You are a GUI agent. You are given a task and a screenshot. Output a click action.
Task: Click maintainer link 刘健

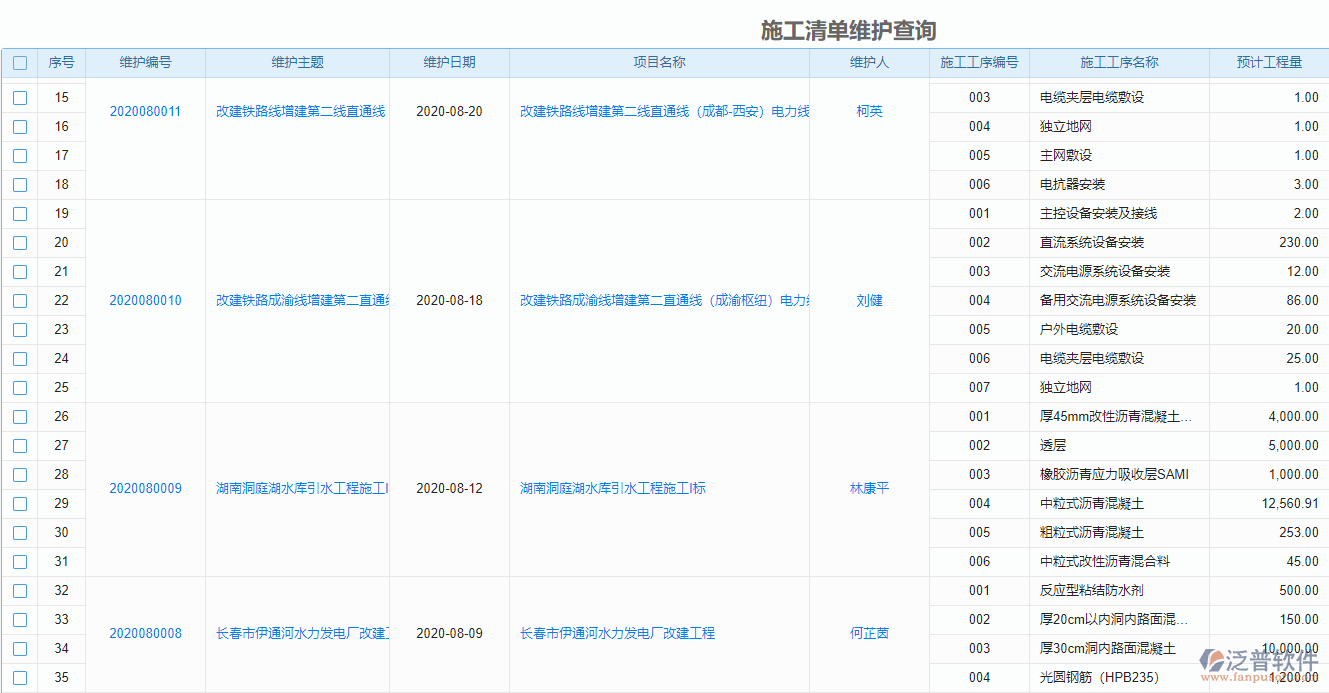868,300
